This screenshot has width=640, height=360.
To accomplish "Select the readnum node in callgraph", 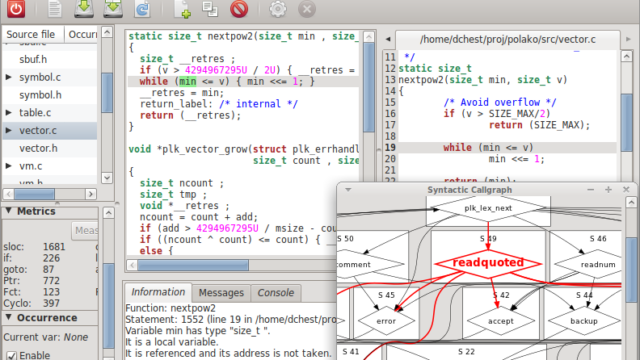I will tap(589, 264).
